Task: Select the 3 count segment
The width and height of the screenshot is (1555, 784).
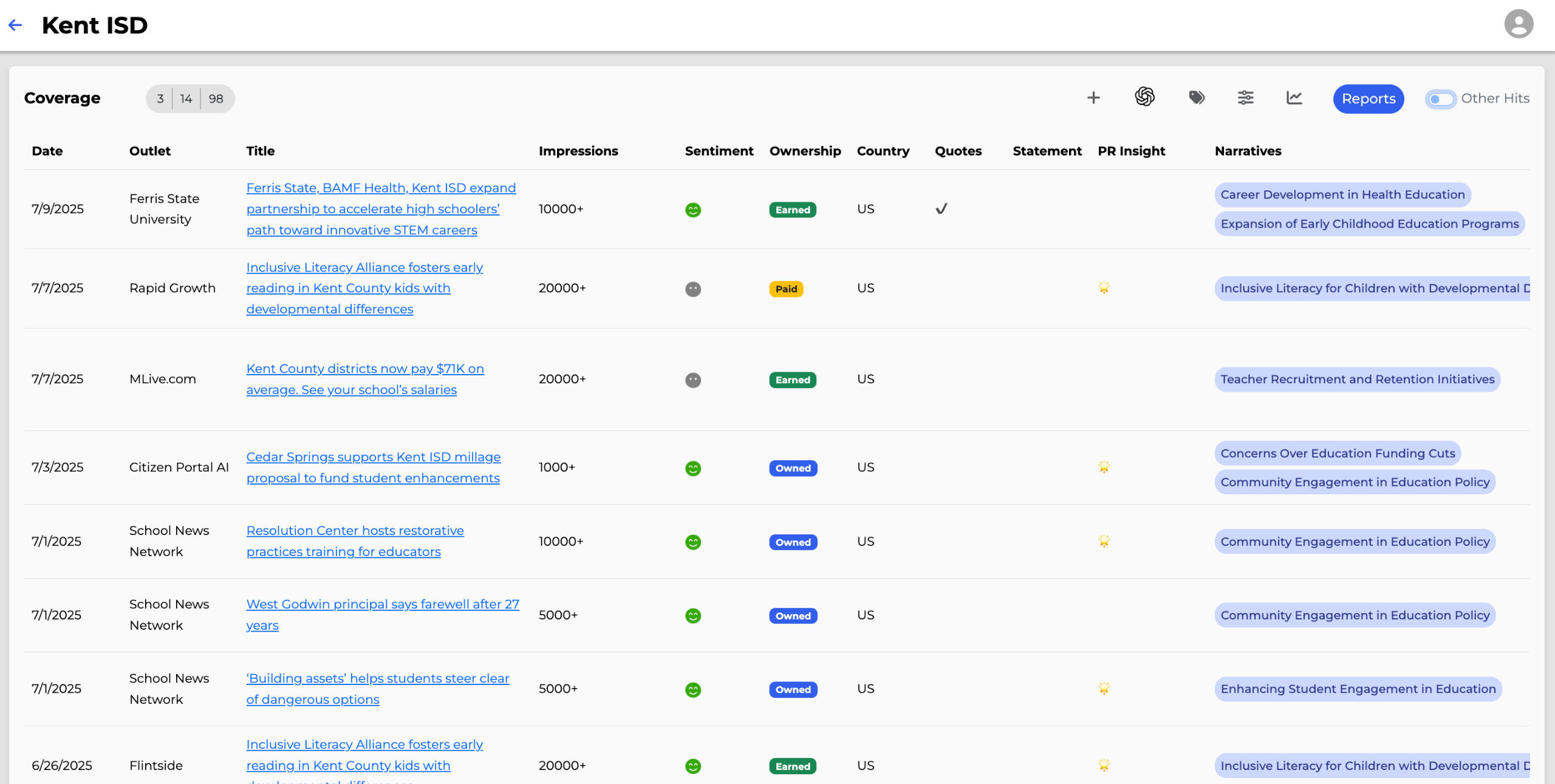Action: [x=160, y=98]
